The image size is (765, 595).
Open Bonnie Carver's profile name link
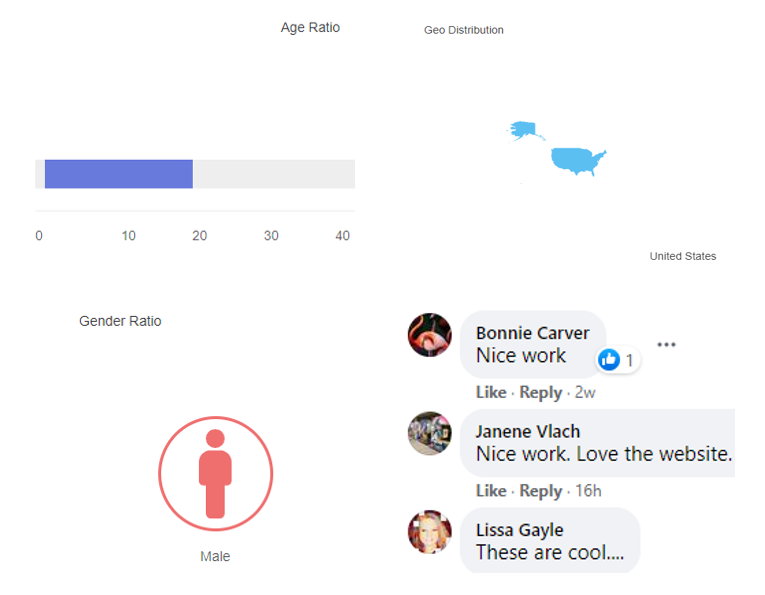coord(532,333)
